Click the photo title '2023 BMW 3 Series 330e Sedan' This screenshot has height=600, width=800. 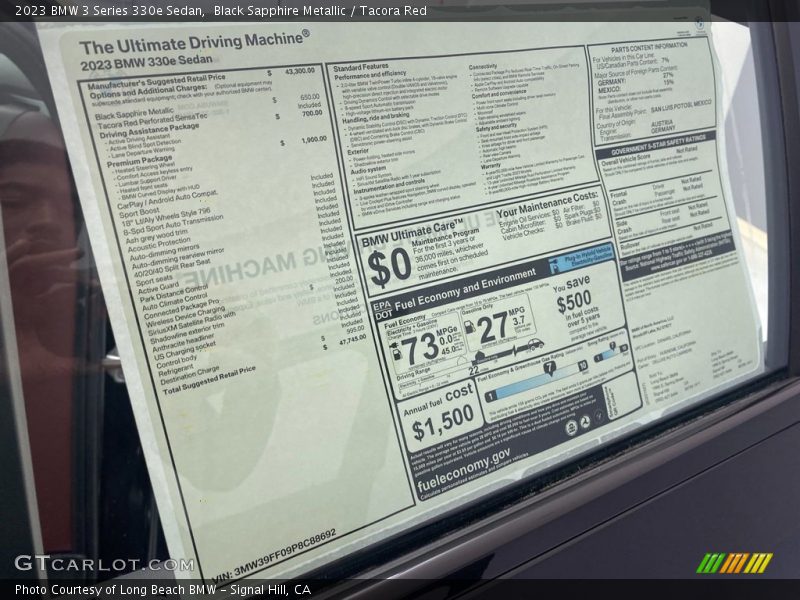(109, 11)
